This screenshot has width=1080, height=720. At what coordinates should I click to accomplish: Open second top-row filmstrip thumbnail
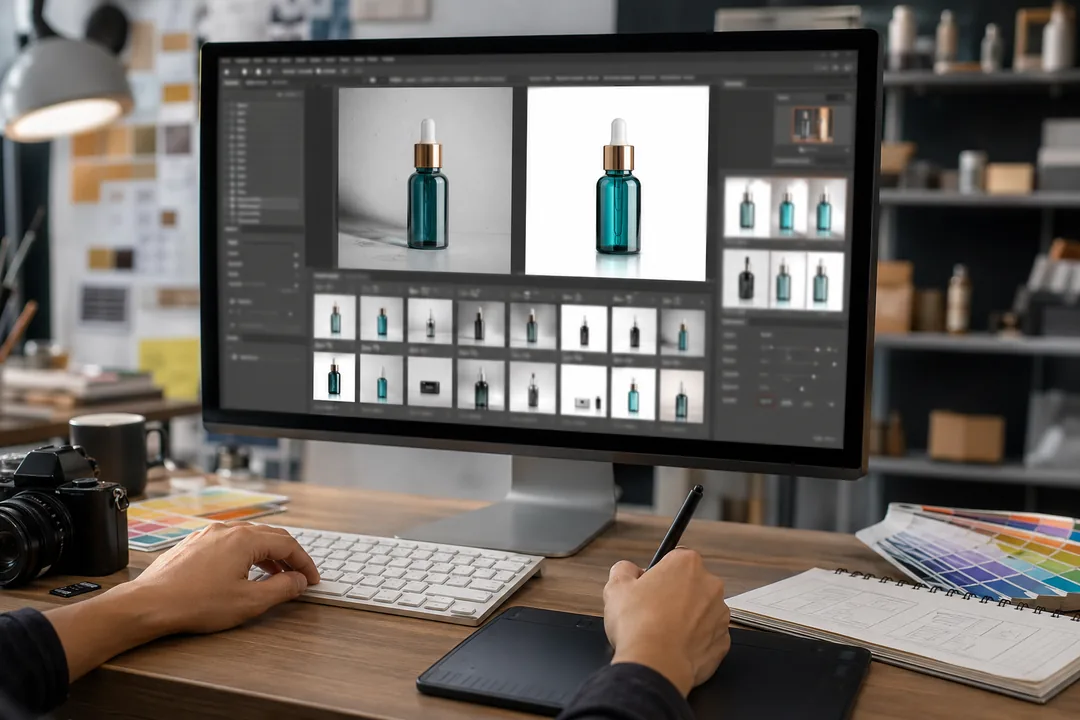[382, 319]
